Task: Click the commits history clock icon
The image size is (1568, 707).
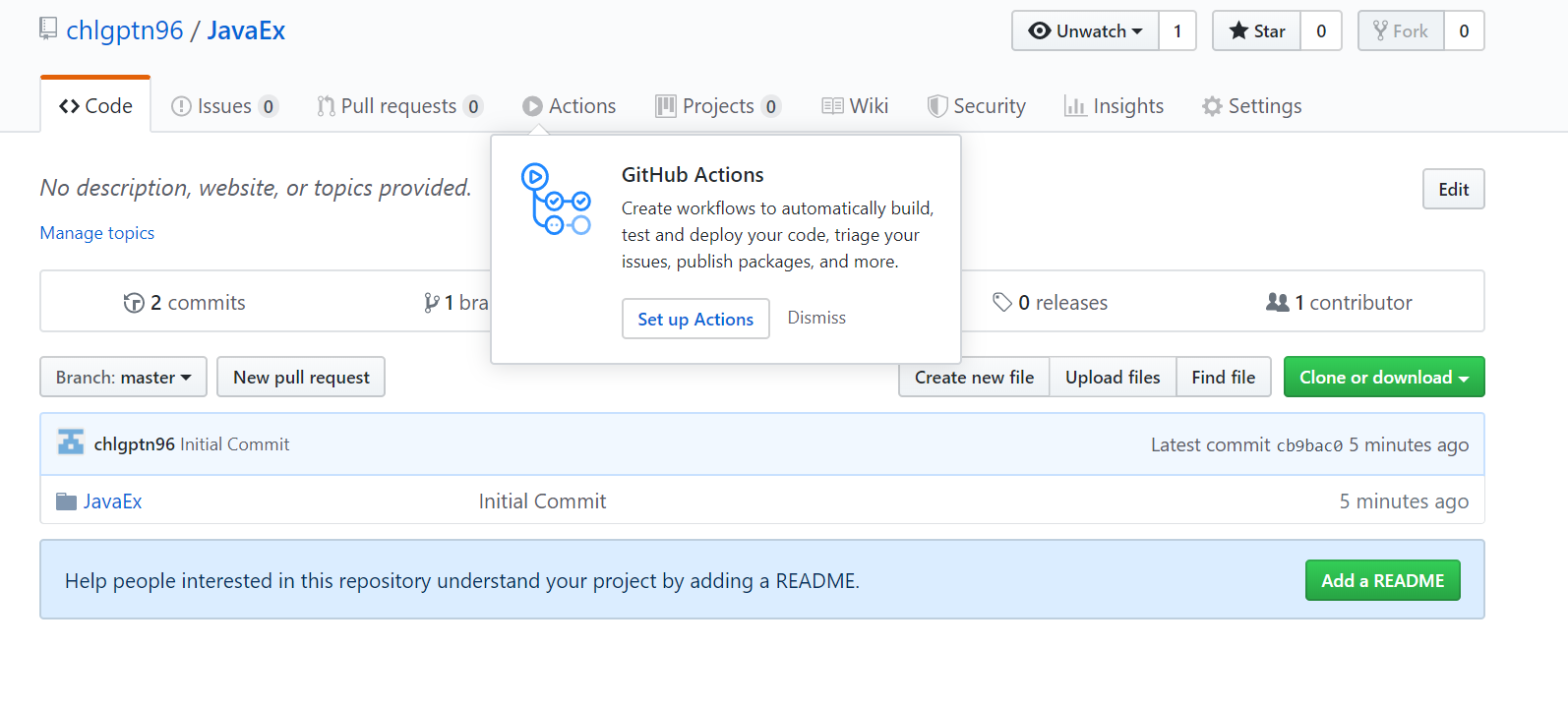Action: point(134,303)
